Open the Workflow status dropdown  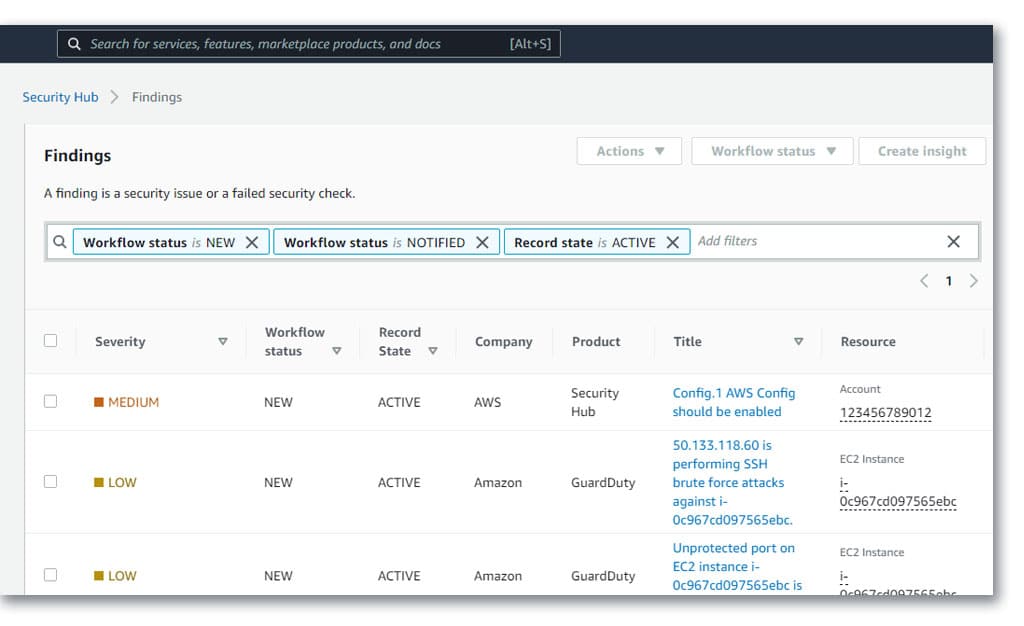[x=770, y=151]
